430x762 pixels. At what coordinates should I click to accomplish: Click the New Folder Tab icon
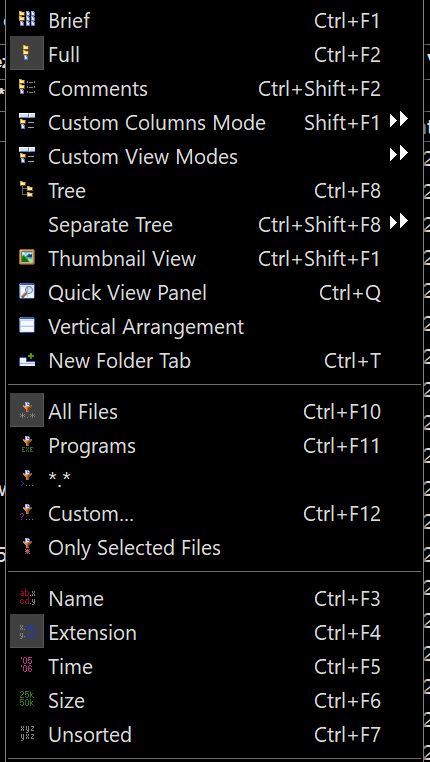click(x=27, y=360)
